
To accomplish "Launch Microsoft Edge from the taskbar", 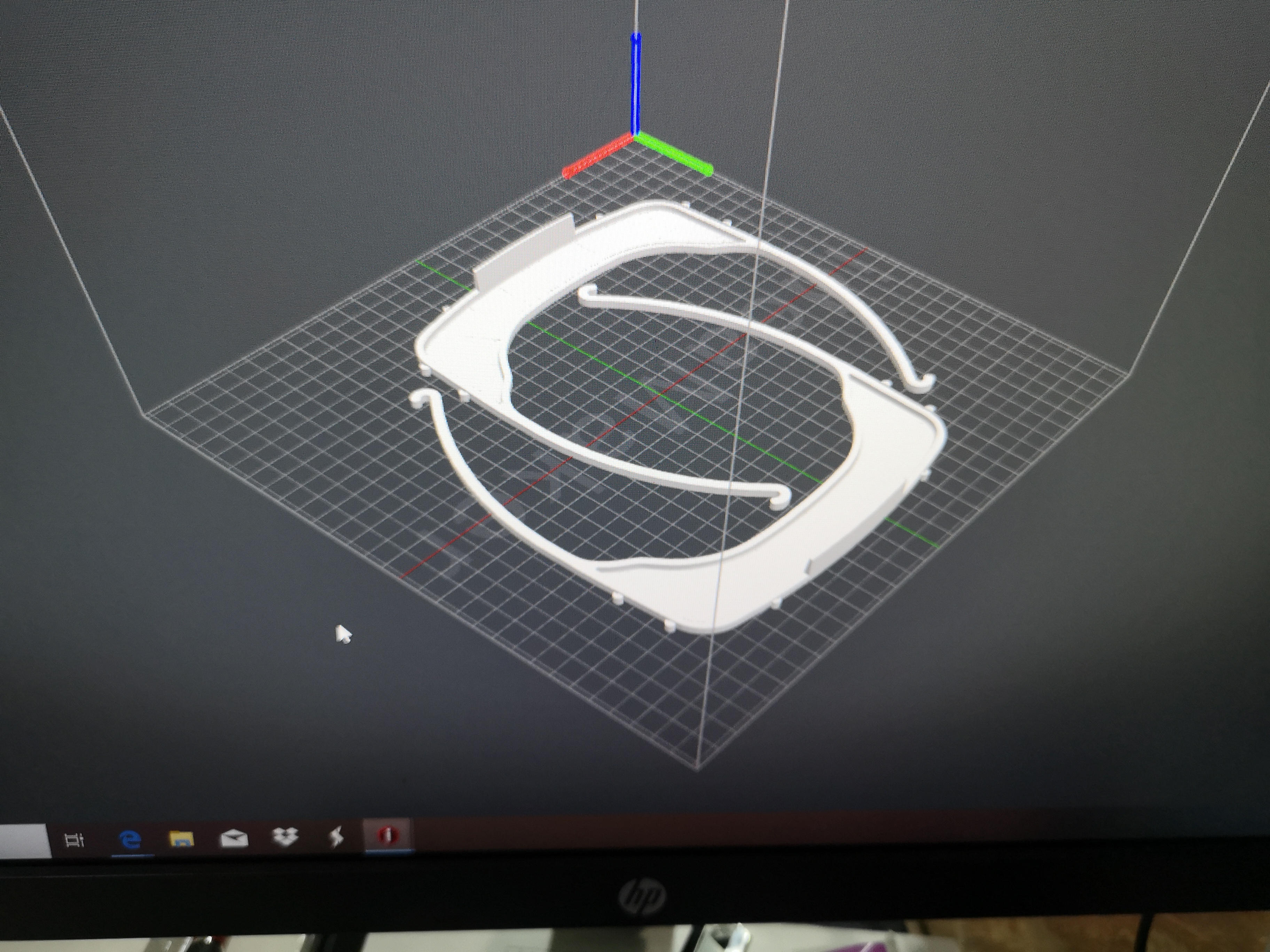I will [x=130, y=840].
